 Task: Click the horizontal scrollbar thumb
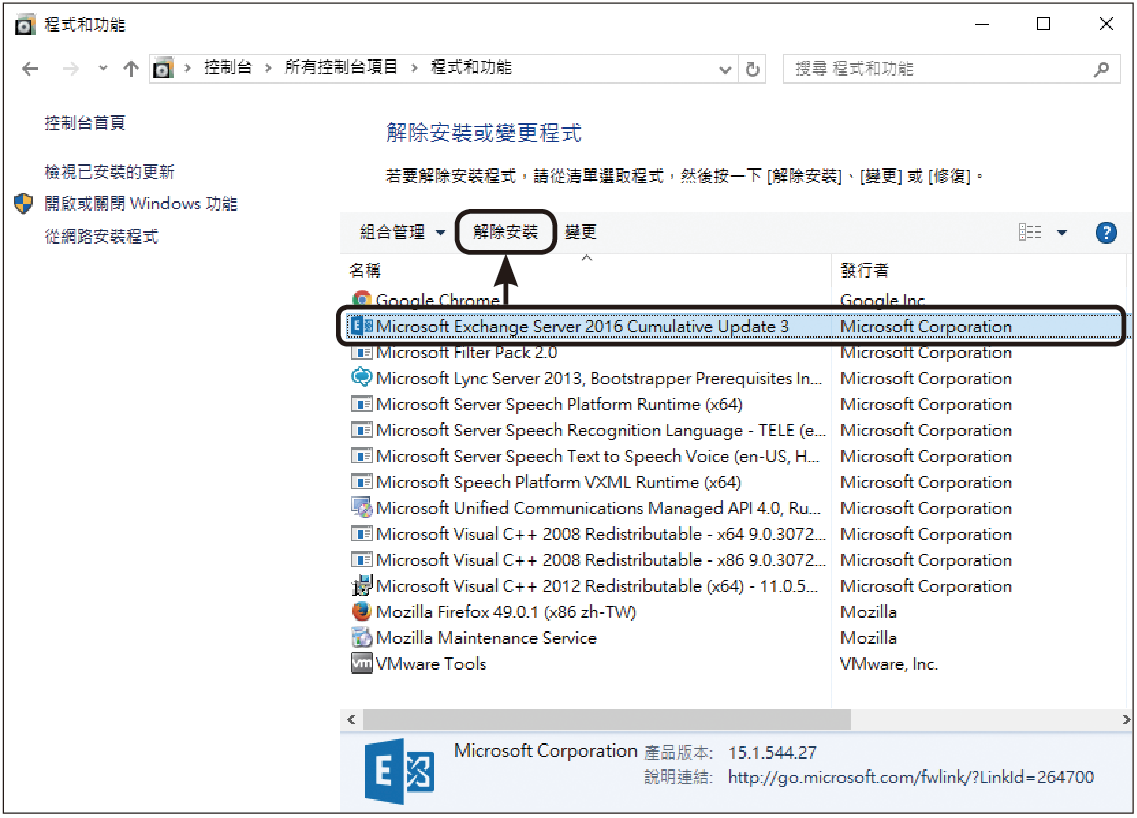click(x=606, y=720)
